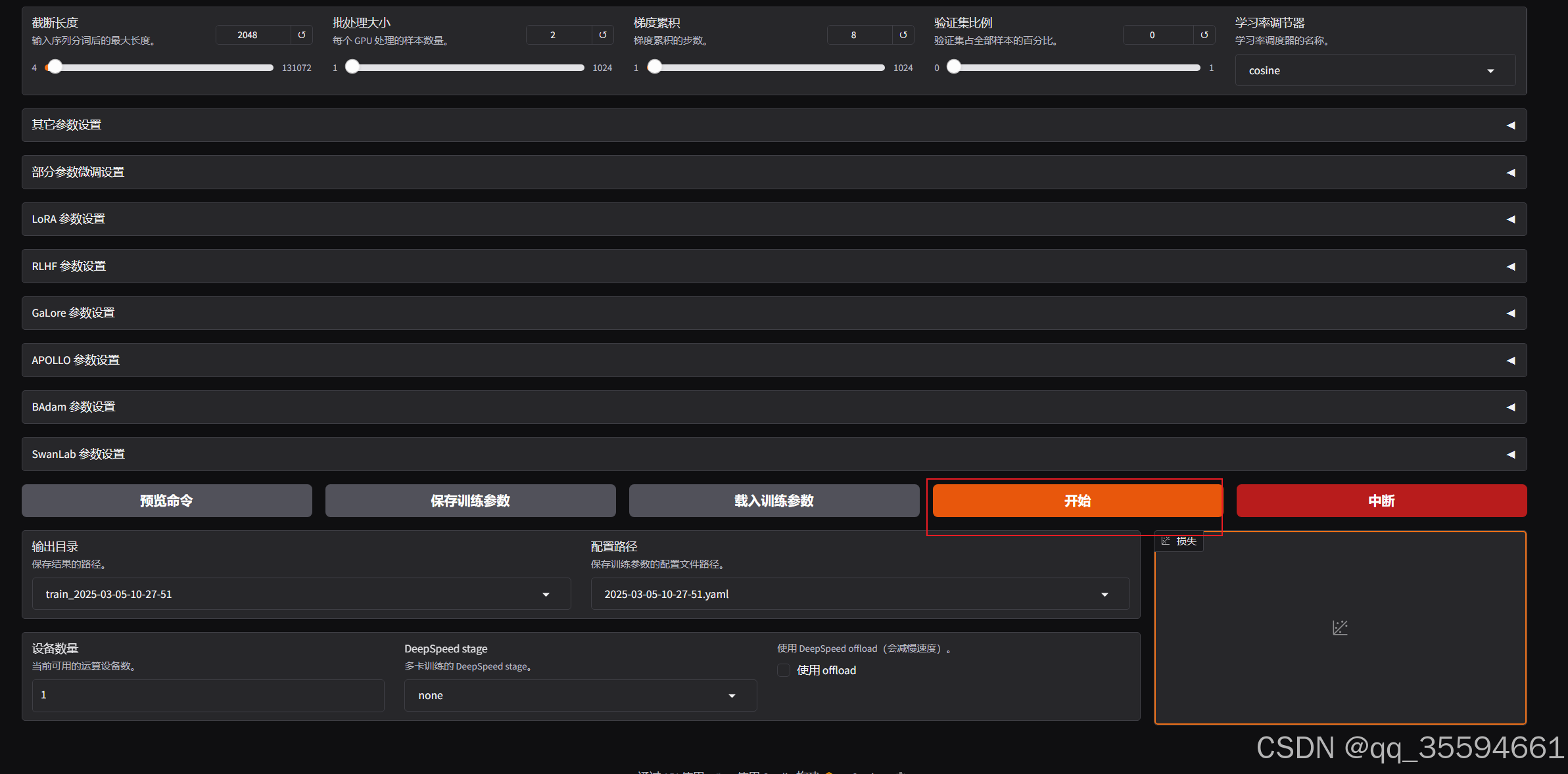Click the orange 开始 start button
The height and width of the screenshot is (774, 1568).
click(x=1077, y=501)
